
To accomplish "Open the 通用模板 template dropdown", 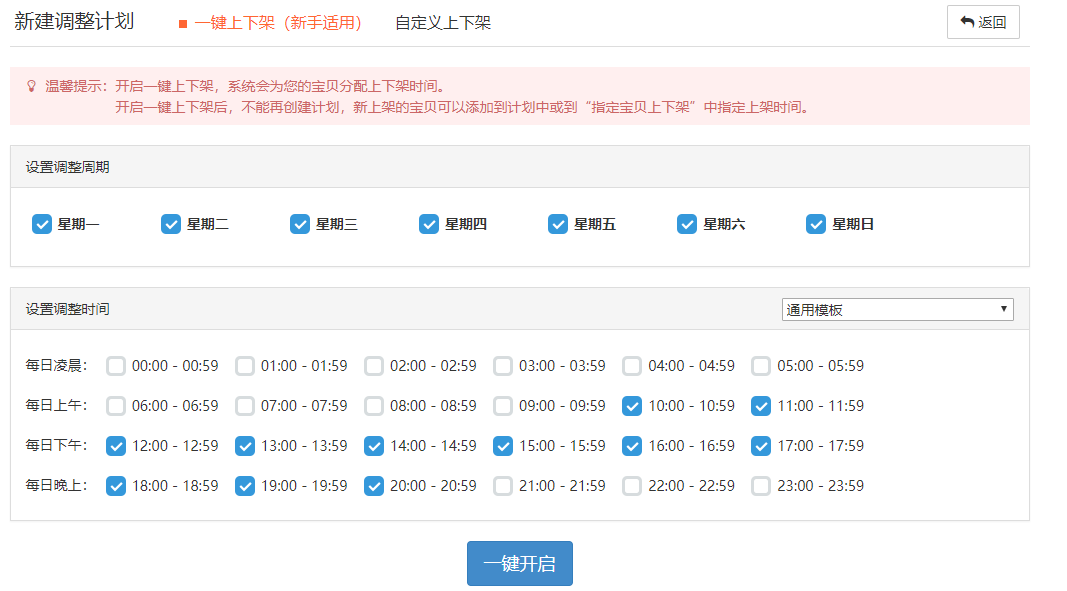I will pos(897,310).
